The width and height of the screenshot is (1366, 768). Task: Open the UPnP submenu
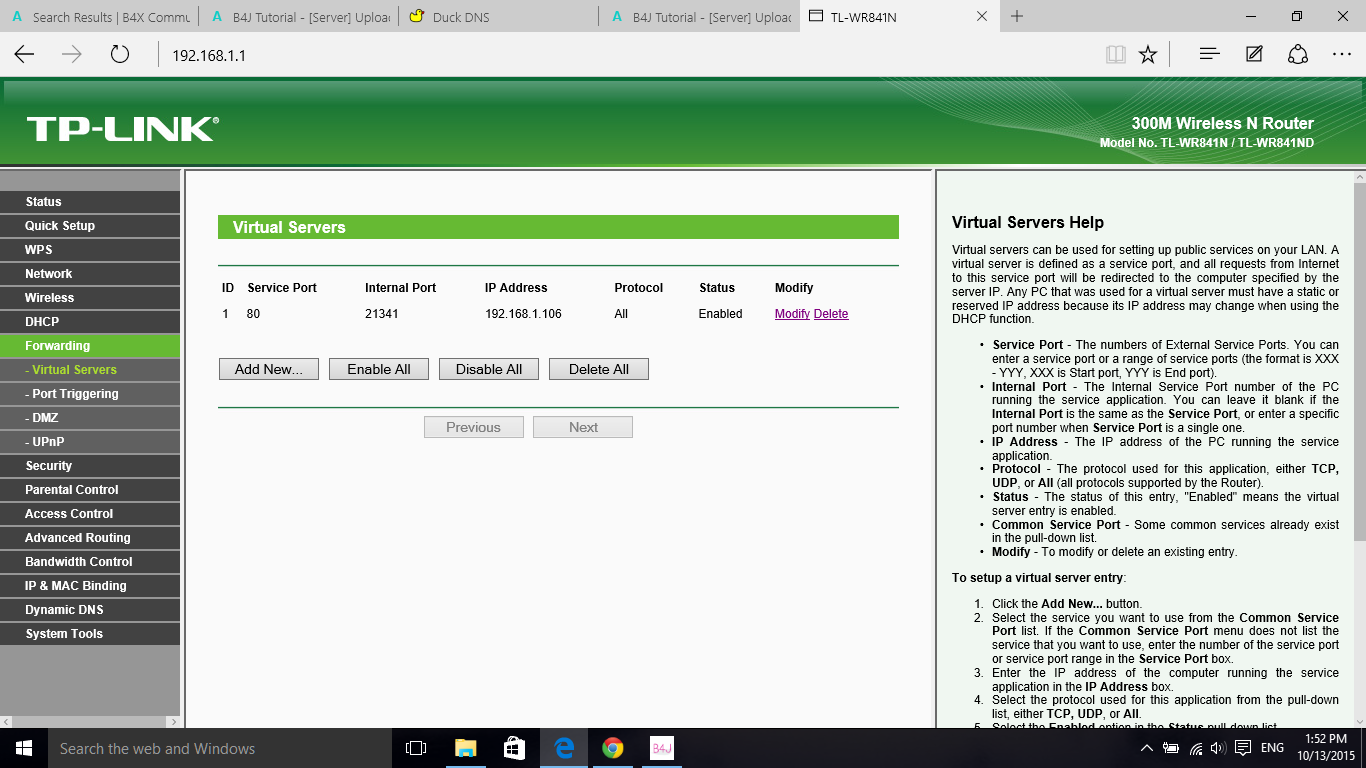tap(90, 442)
